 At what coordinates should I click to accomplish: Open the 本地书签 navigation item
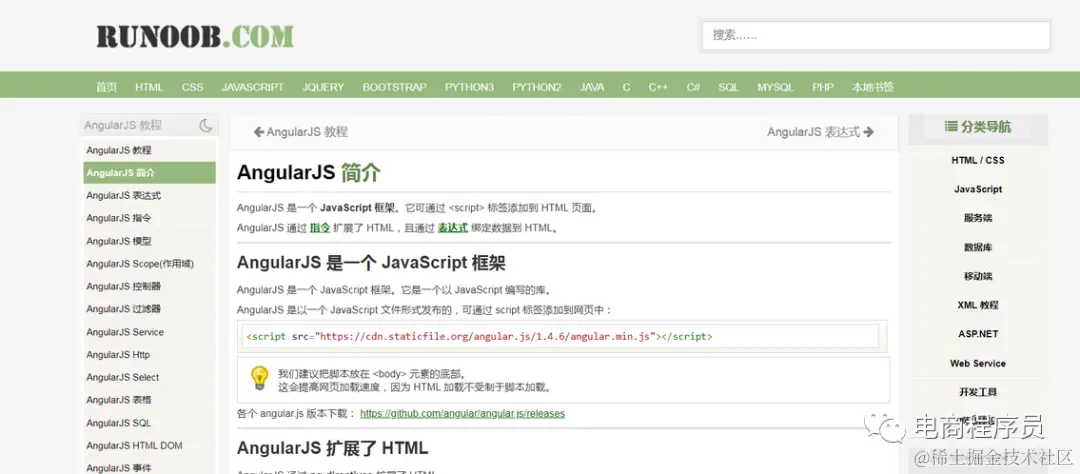click(873, 87)
